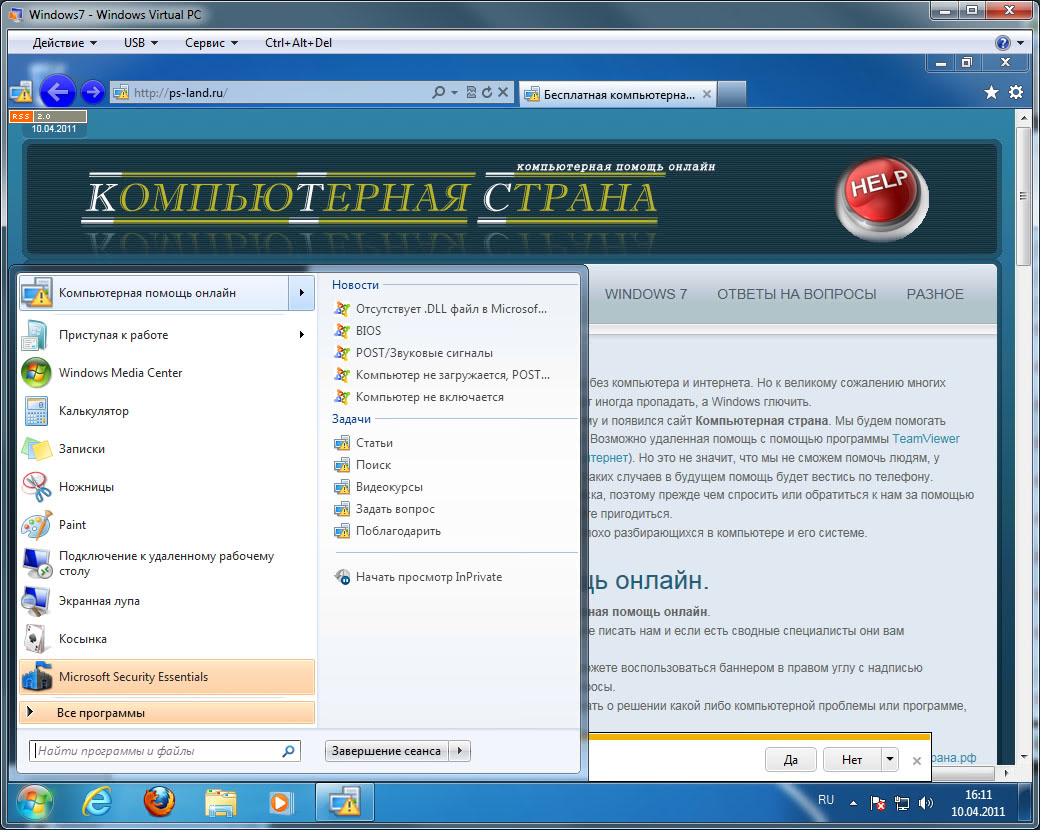Open Windows Media Player on taskbar
The width and height of the screenshot is (1040, 830).
(280, 803)
